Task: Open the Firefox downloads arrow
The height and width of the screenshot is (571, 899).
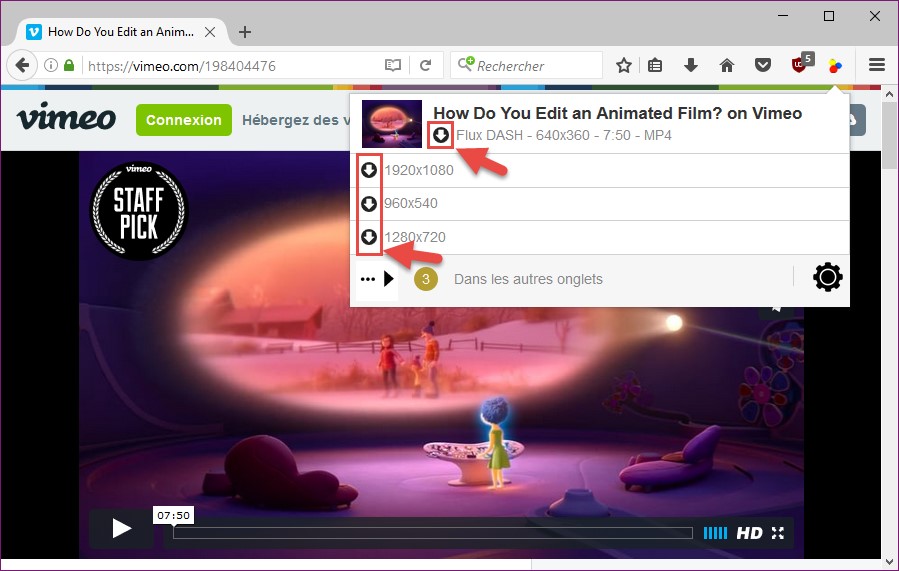Action: 691,65
